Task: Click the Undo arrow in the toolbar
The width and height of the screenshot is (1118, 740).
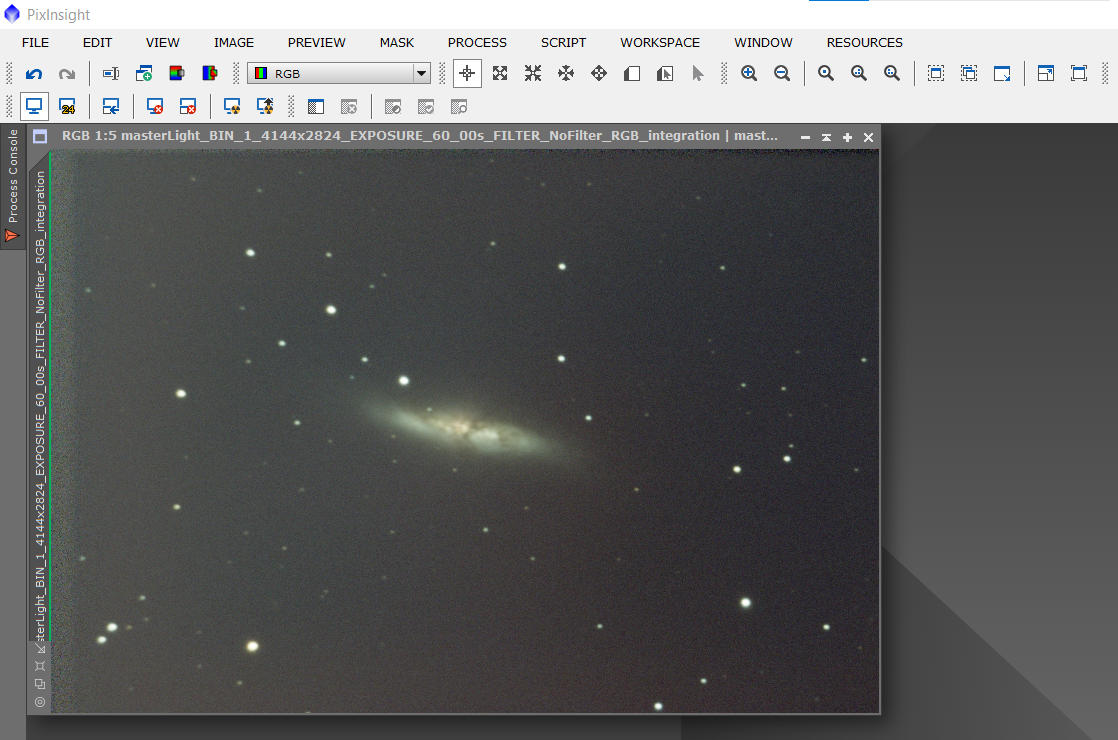Action: click(34, 74)
